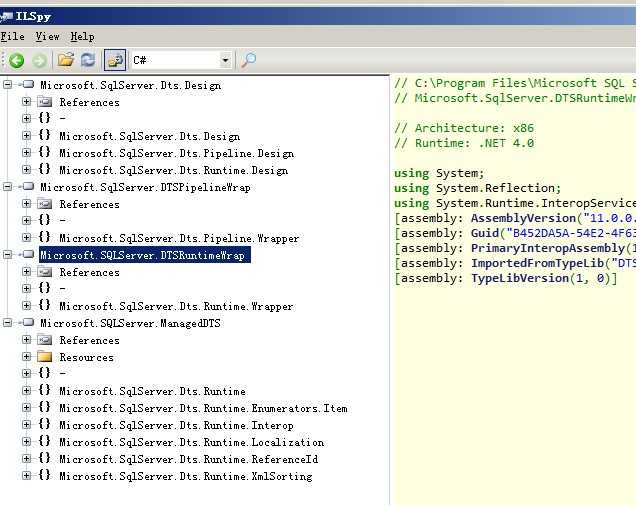Select the Microsoft.SqlServer.Dts.Runtime.Design namespace
The height and width of the screenshot is (505, 636).
click(x=174, y=170)
